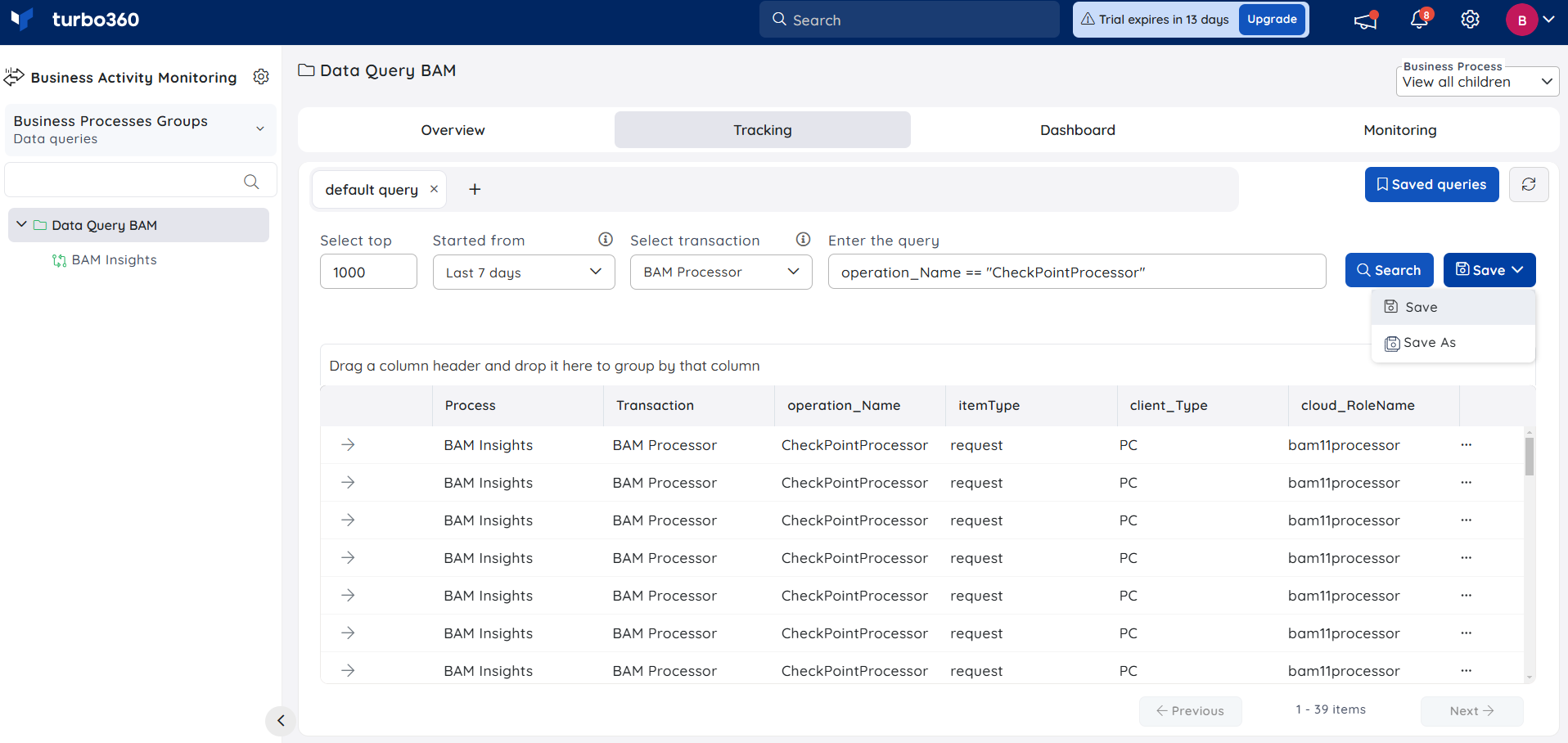The height and width of the screenshot is (743, 1568).
Task: Switch to the Dashboard tab
Action: tap(1078, 130)
